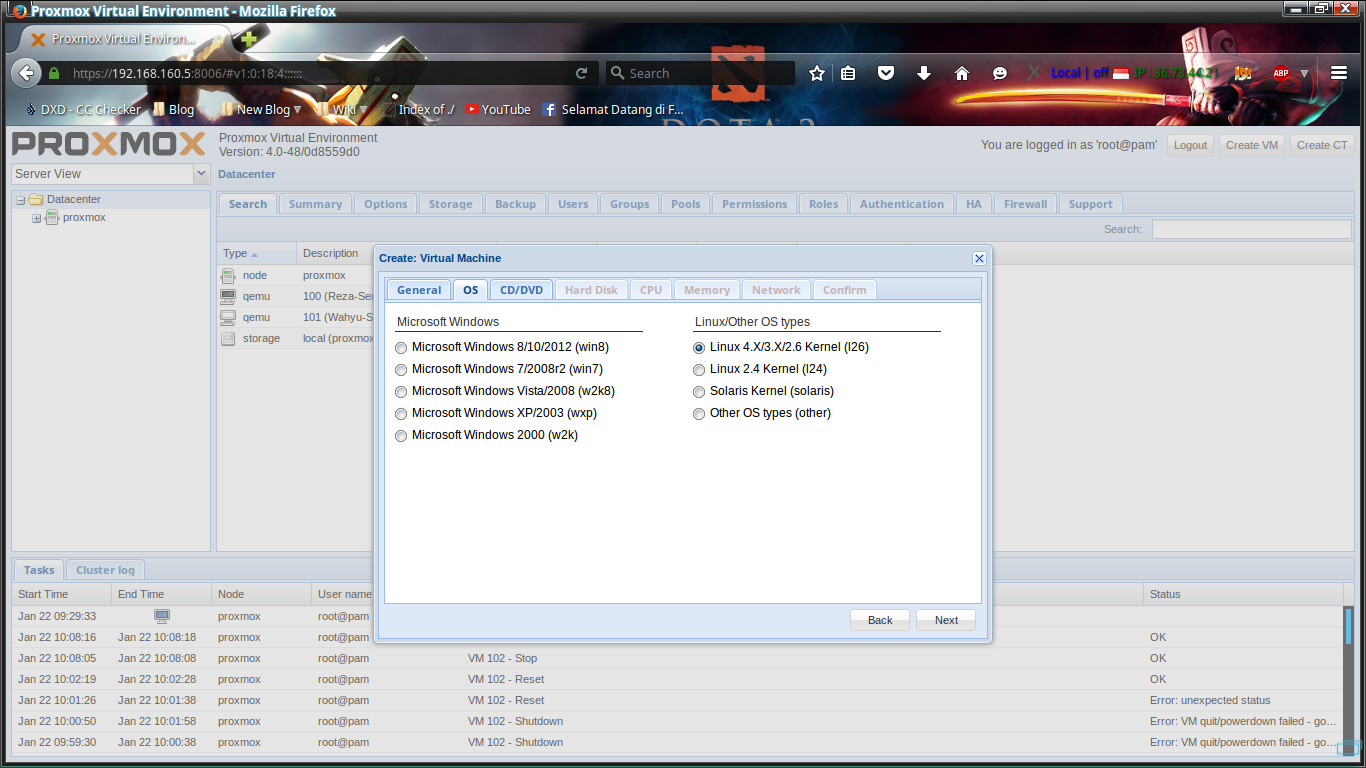Image resolution: width=1366 pixels, height=768 pixels.
Task: Click the node icon in the proxmox row
Action: pos(228,275)
